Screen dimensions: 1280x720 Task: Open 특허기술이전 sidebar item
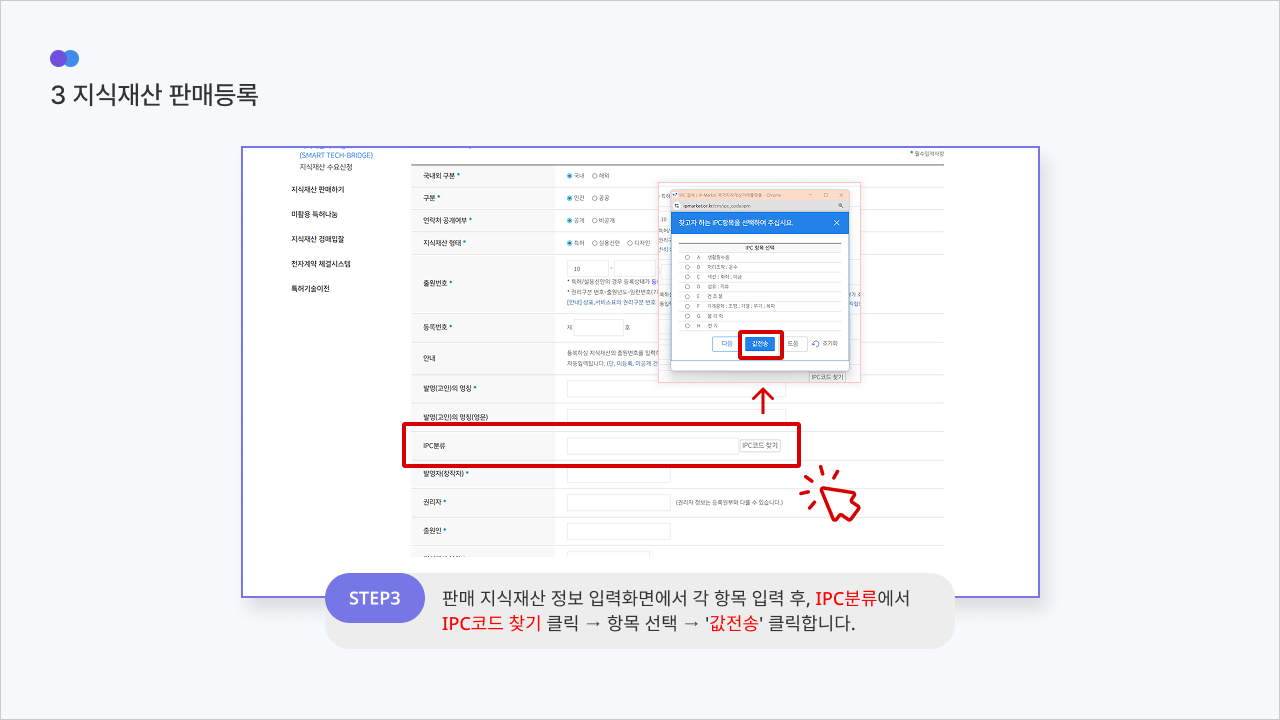(x=310, y=289)
